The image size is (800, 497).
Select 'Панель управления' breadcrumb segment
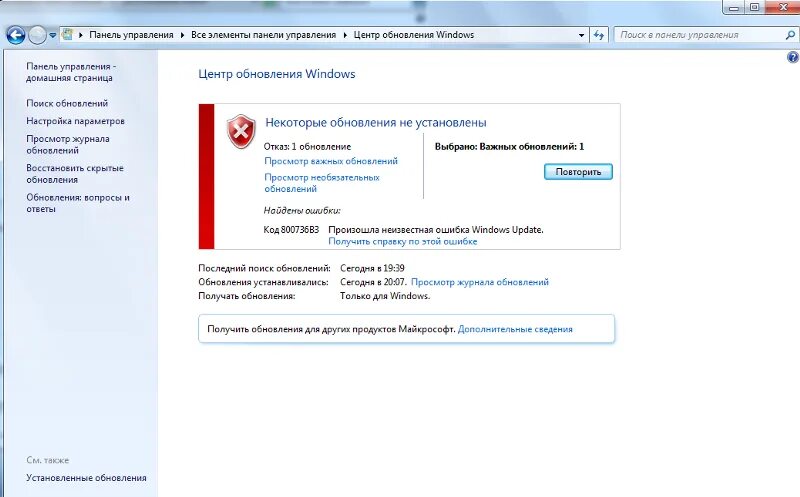[x=131, y=35]
